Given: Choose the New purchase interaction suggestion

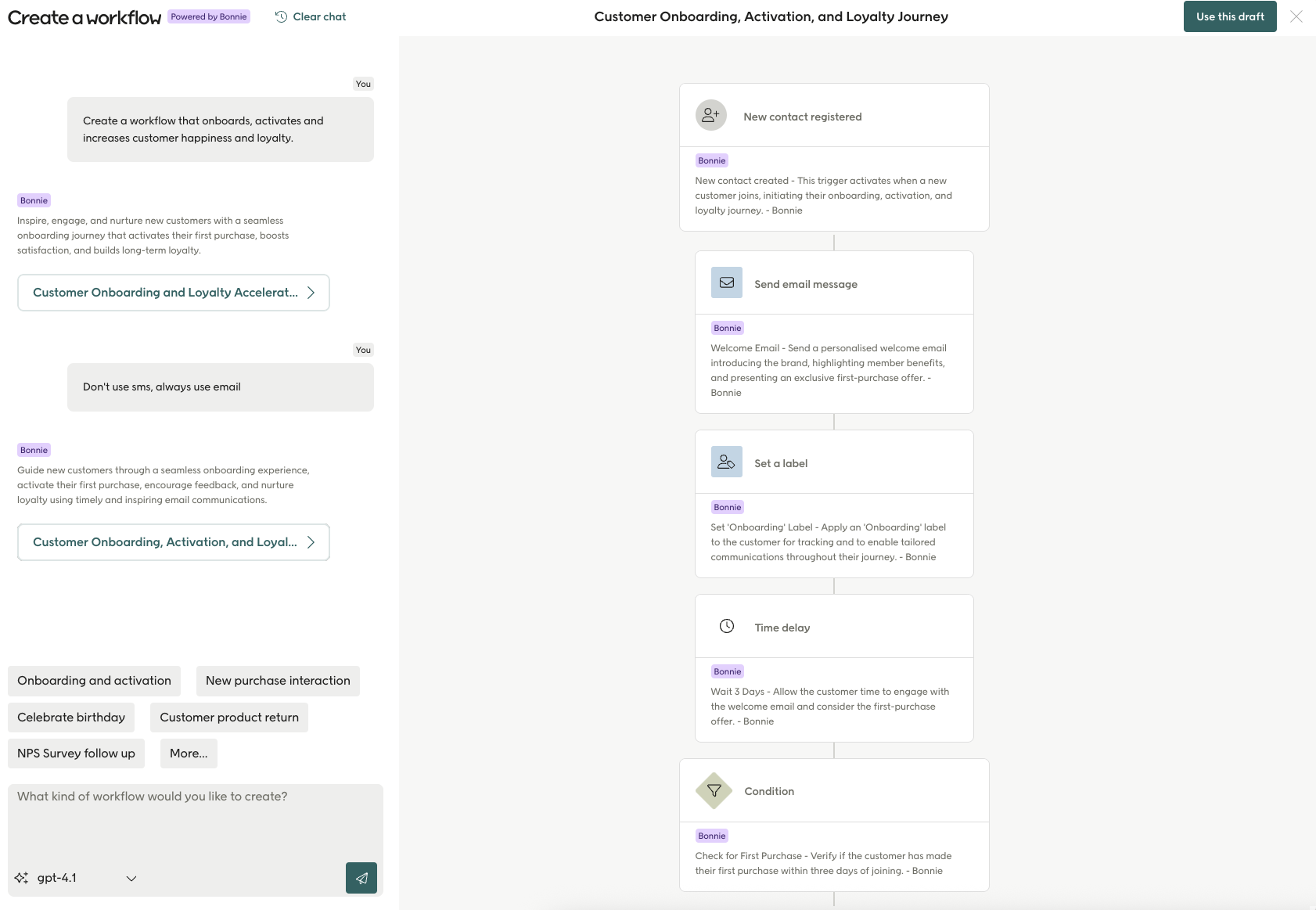Looking at the screenshot, I should coord(277,680).
